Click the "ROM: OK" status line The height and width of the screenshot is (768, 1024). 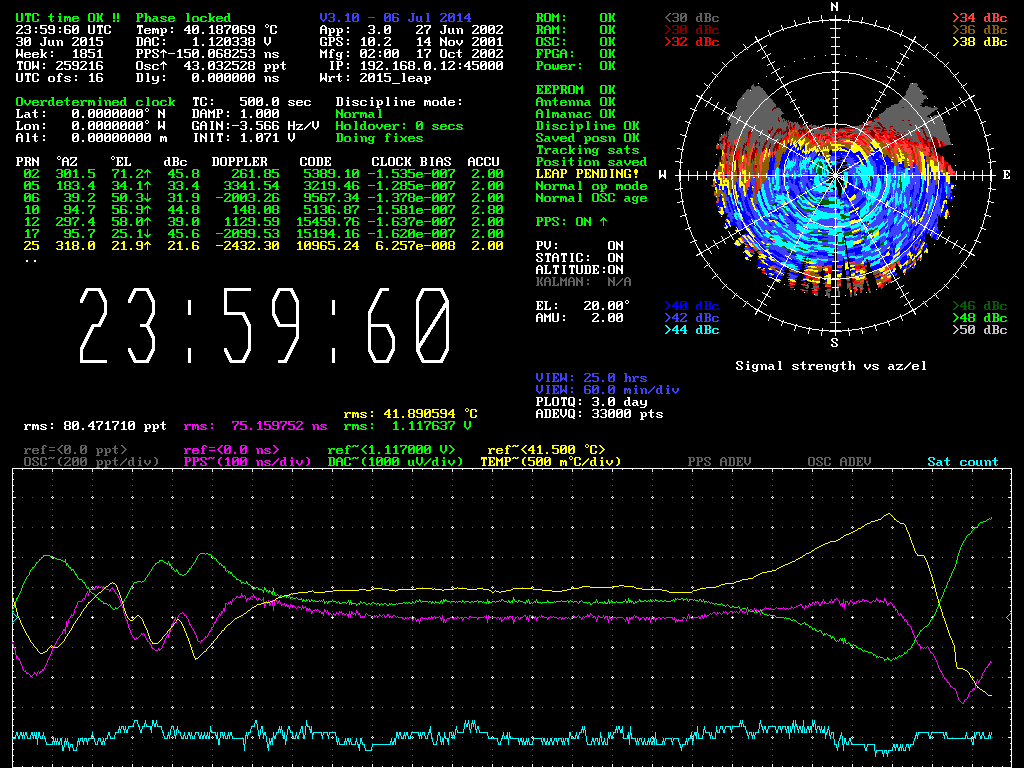tap(575, 18)
